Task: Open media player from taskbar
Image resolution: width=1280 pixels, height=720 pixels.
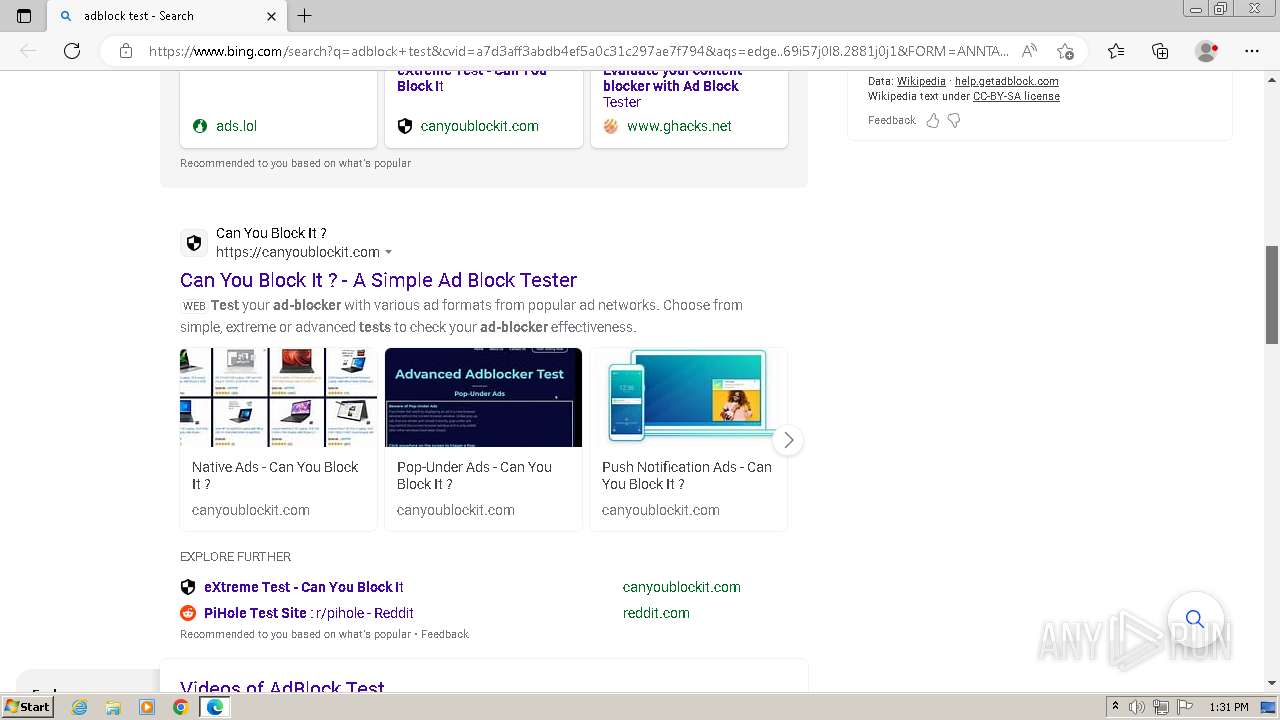Action: (147, 707)
